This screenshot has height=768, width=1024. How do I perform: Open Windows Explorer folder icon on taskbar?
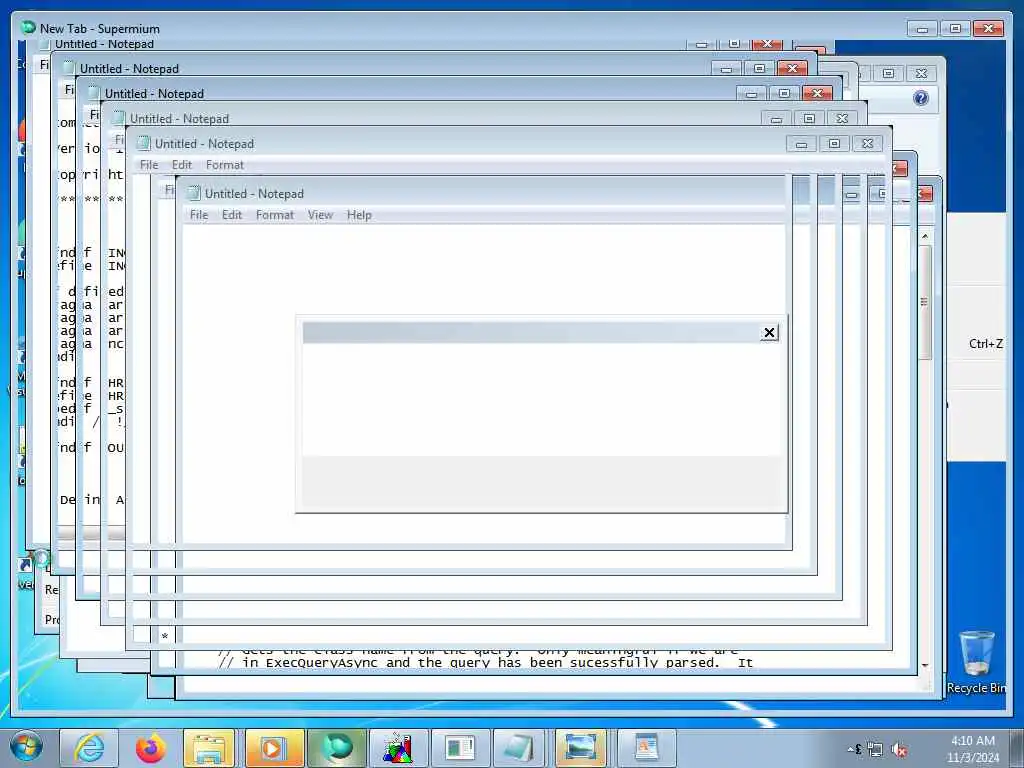coord(210,748)
